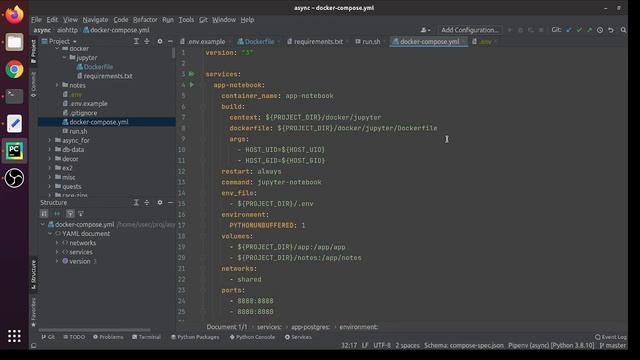This screenshot has width=640, height=360.
Task: Expand services node in Structure tree
Action: point(57,252)
